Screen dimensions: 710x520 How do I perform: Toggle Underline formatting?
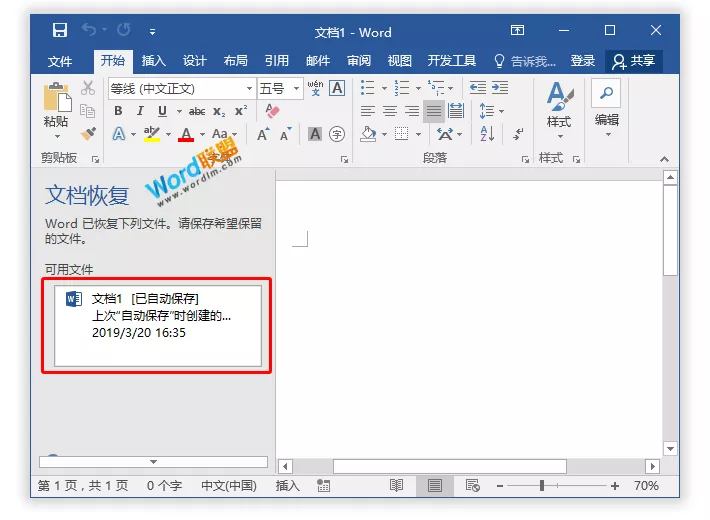(162, 111)
